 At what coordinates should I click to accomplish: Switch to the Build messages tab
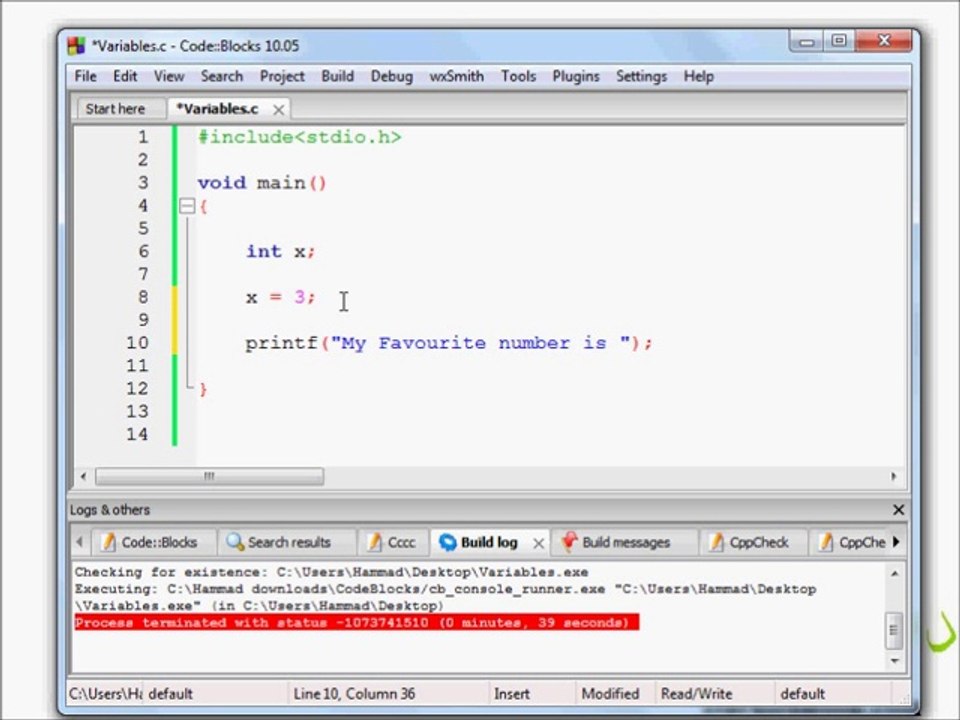[623, 542]
